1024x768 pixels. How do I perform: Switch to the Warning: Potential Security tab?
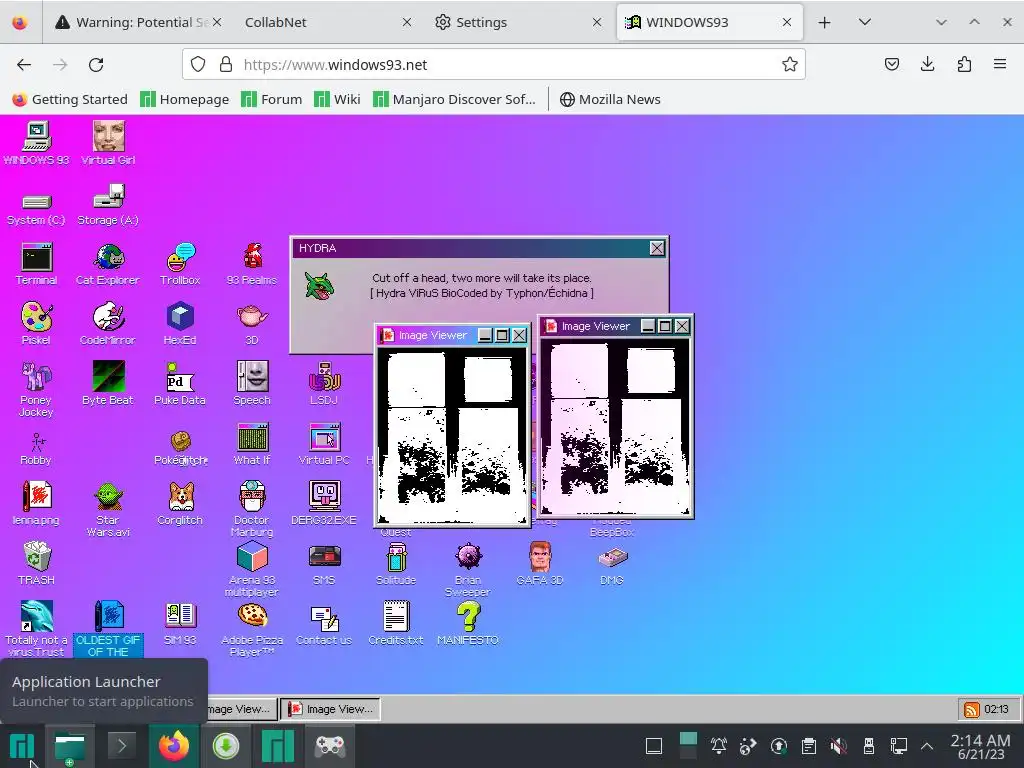tap(138, 22)
